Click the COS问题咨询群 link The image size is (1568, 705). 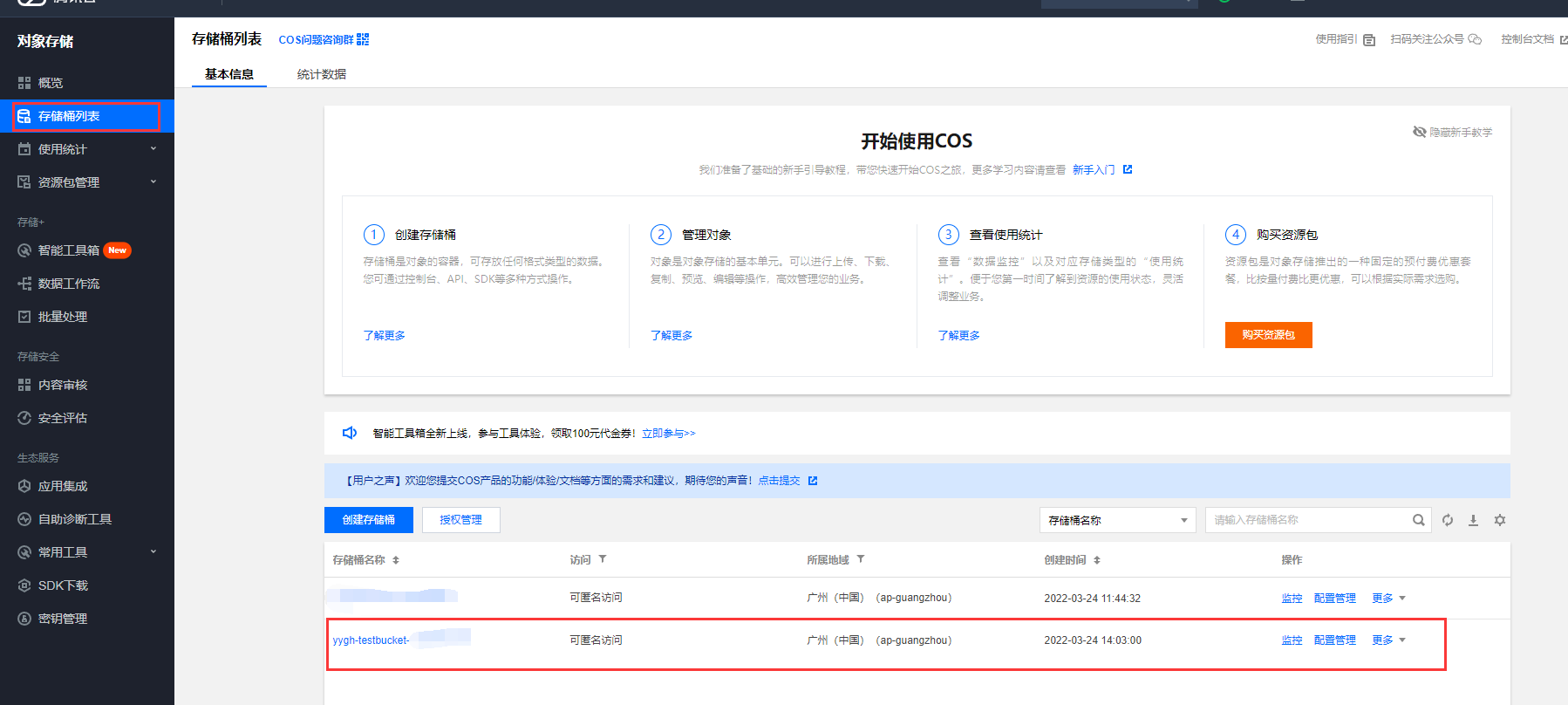[x=317, y=39]
